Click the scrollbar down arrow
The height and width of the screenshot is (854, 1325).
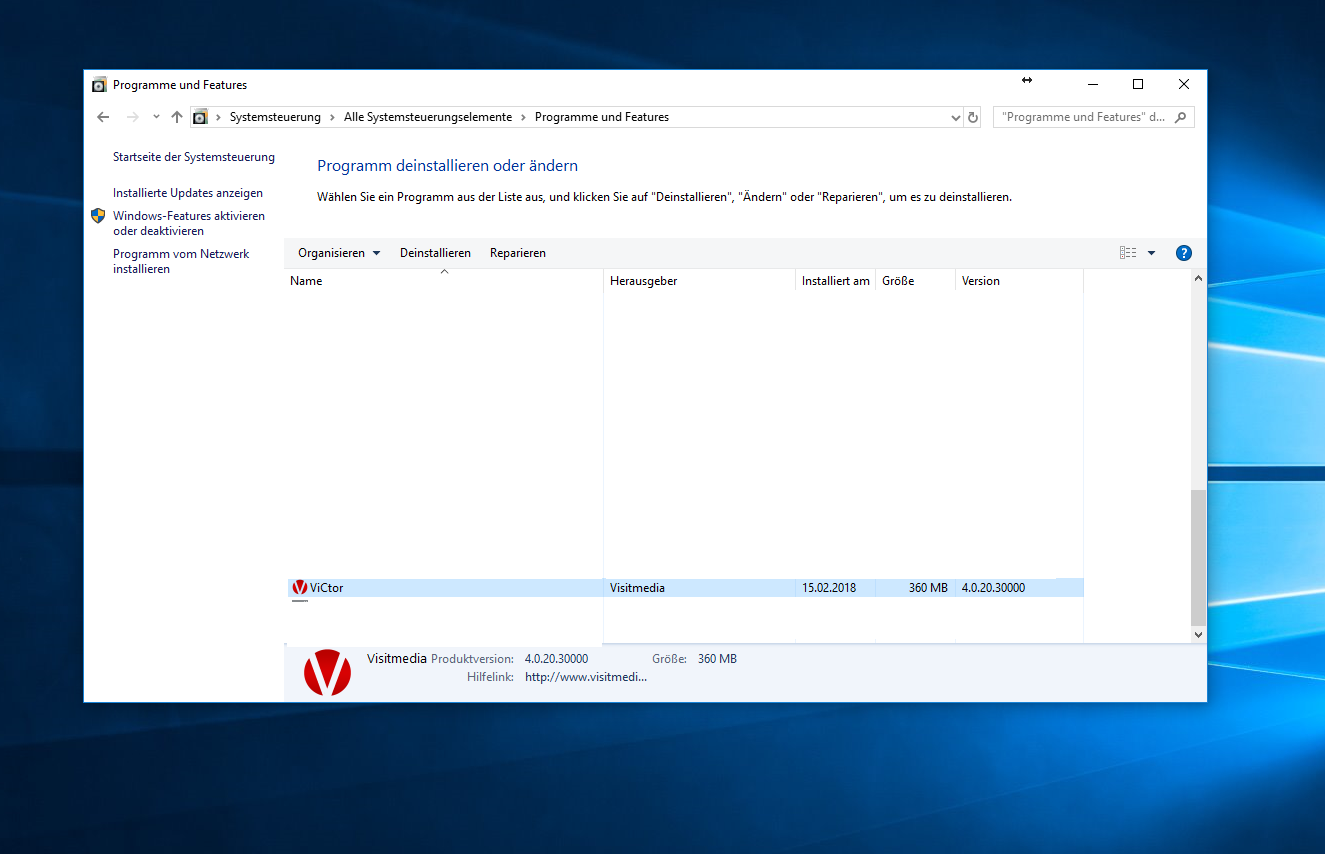click(x=1198, y=634)
